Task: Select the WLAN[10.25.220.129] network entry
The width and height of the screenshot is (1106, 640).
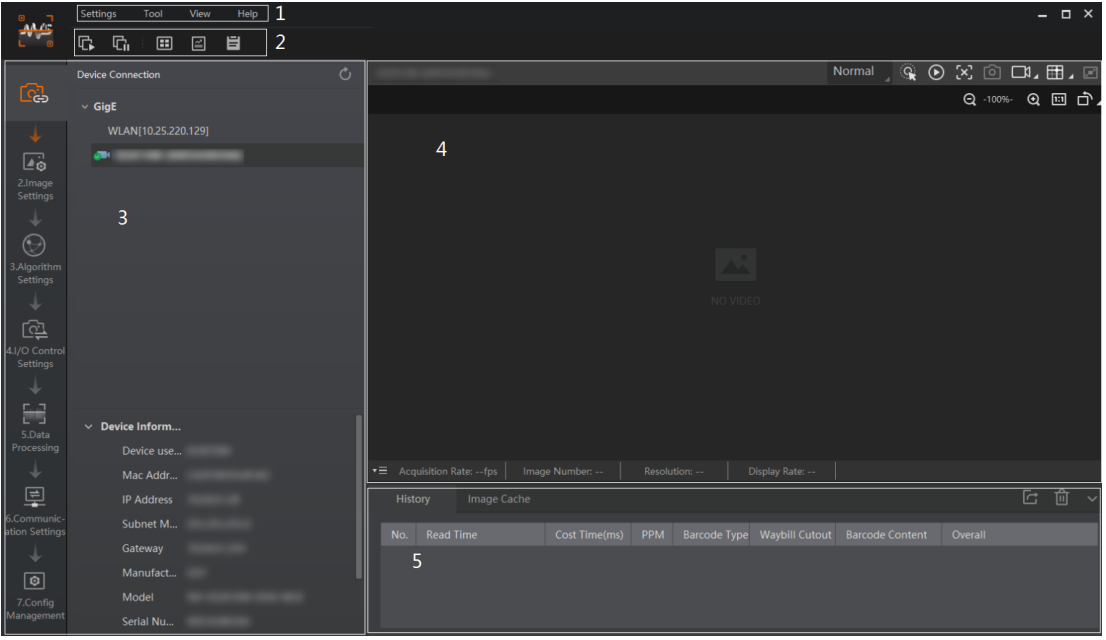Action: coord(158,131)
